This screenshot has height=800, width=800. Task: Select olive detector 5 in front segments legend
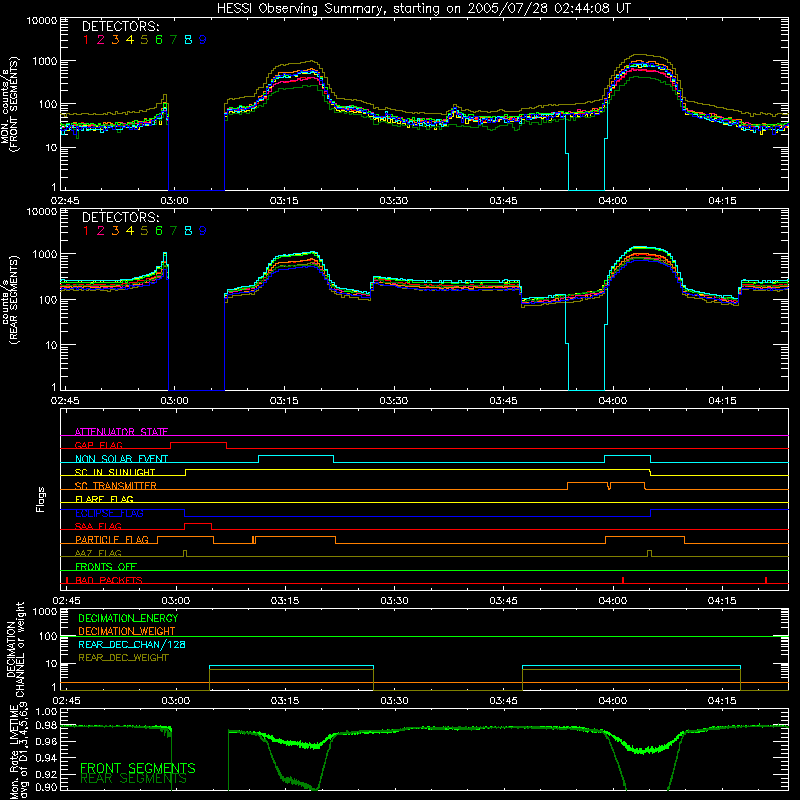click(144, 40)
